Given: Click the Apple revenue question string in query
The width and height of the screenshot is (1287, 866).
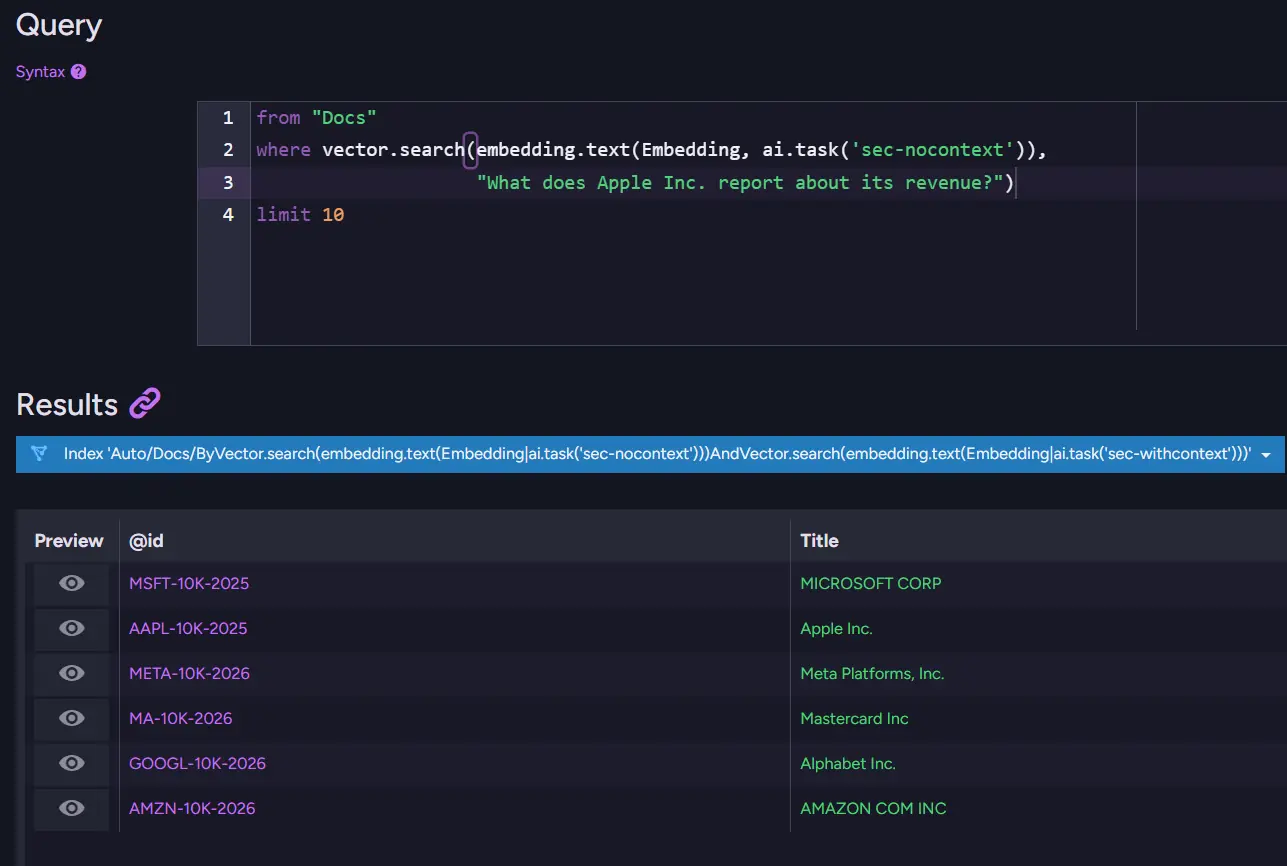Looking at the screenshot, I should coord(740,182).
